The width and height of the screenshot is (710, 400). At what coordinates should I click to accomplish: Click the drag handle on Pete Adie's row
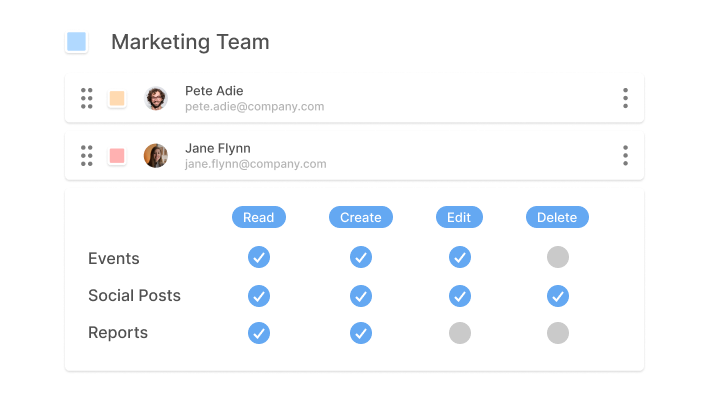tap(86, 98)
